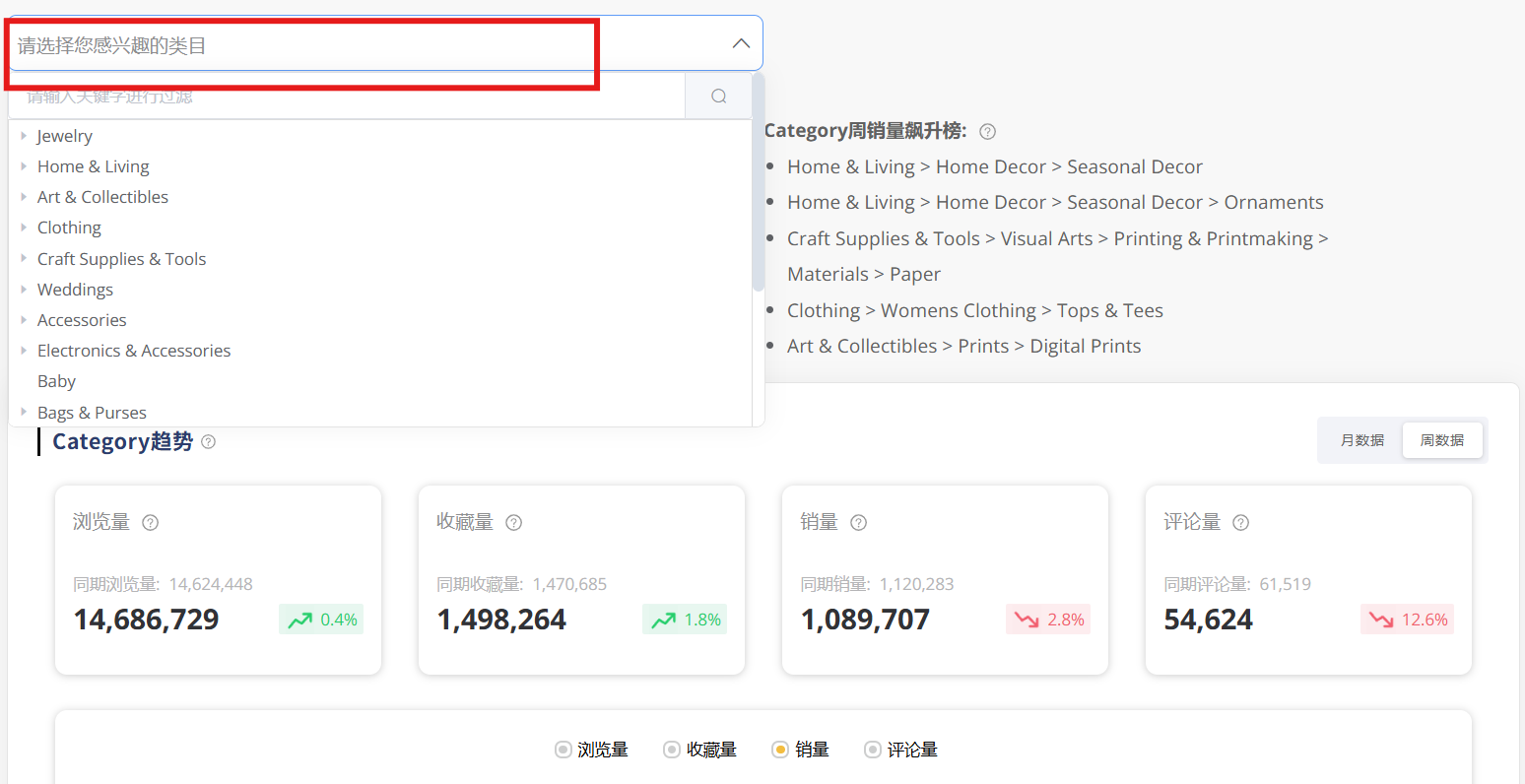Viewport: 1525px width, 784px height.
Task: Click help icon next to Category趋势 heading
Action: coord(208,442)
